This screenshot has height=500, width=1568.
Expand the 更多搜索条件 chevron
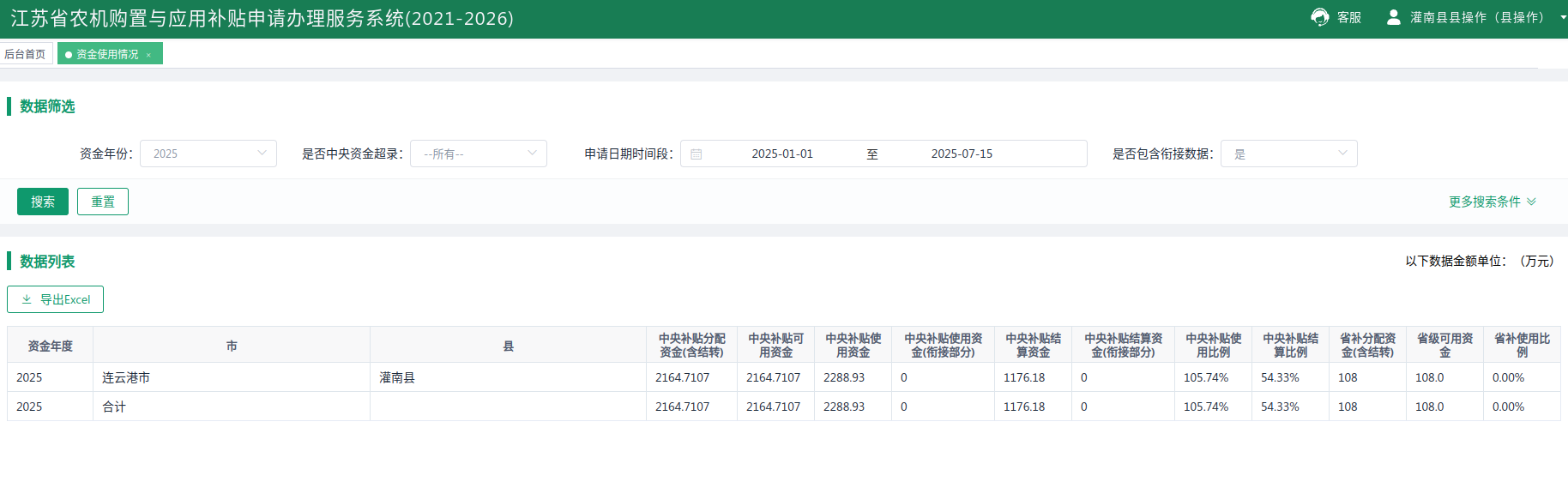[x=1531, y=202]
